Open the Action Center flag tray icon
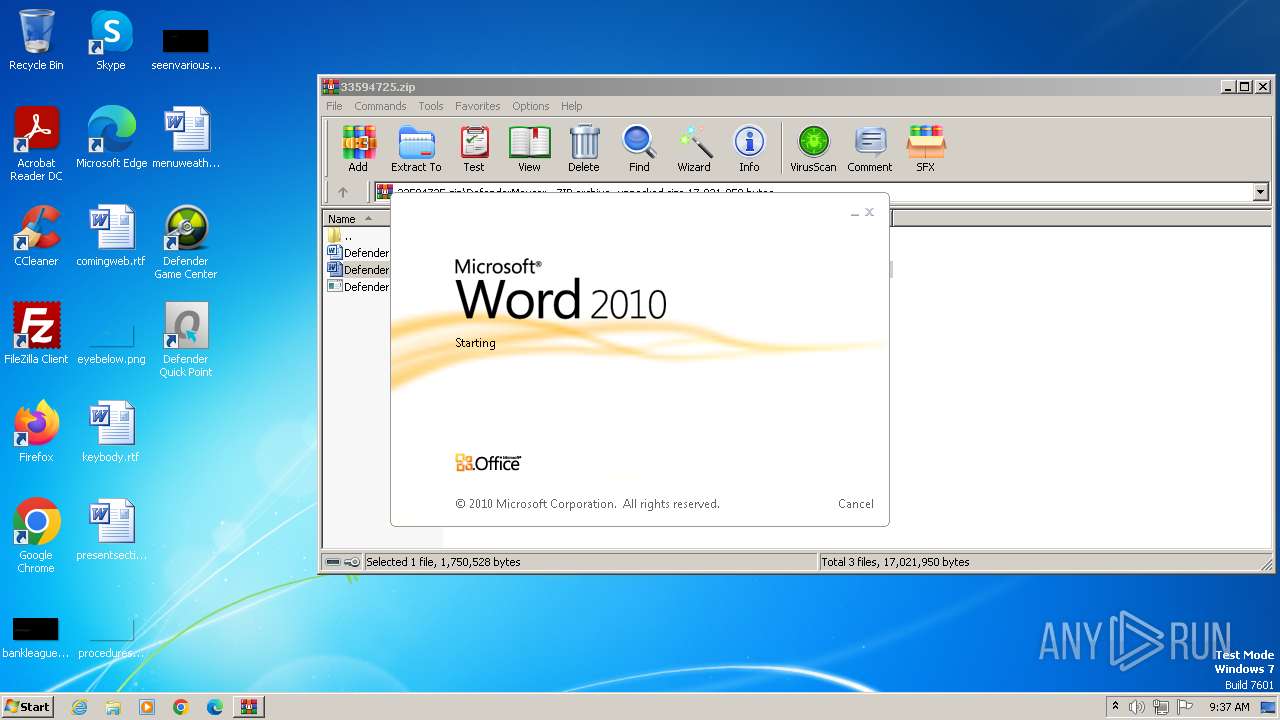Screen dimensions: 1280x720 (1185, 707)
